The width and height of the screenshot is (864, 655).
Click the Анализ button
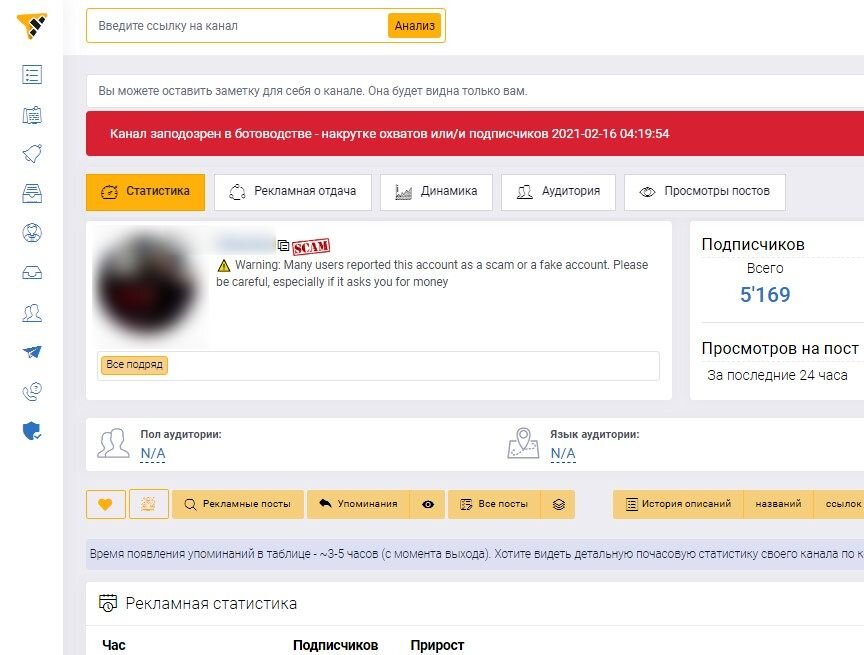coord(414,26)
